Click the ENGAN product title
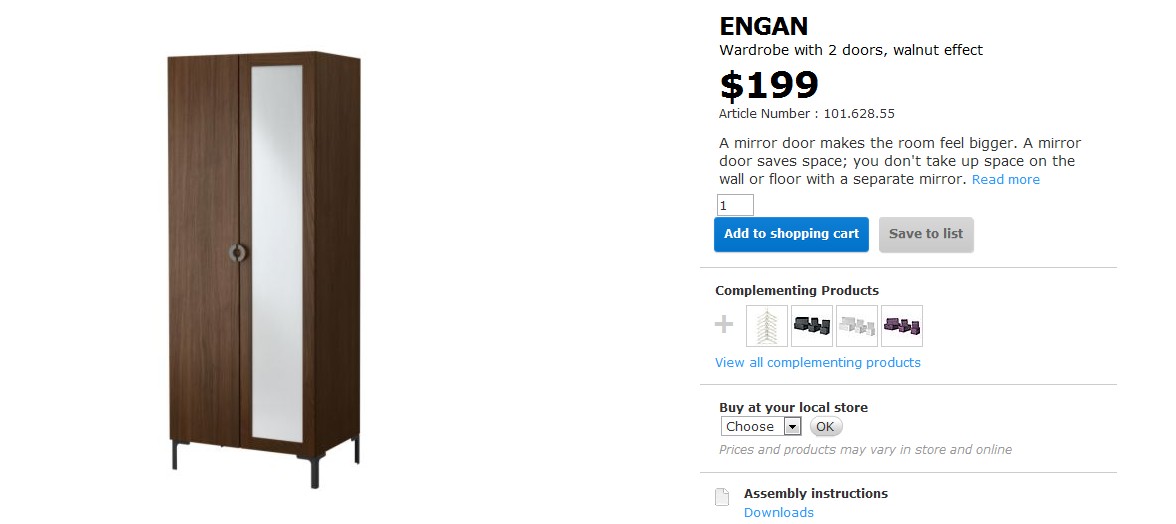The height and width of the screenshot is (524, 1176). pyautogui.click(x=764, y=27)
